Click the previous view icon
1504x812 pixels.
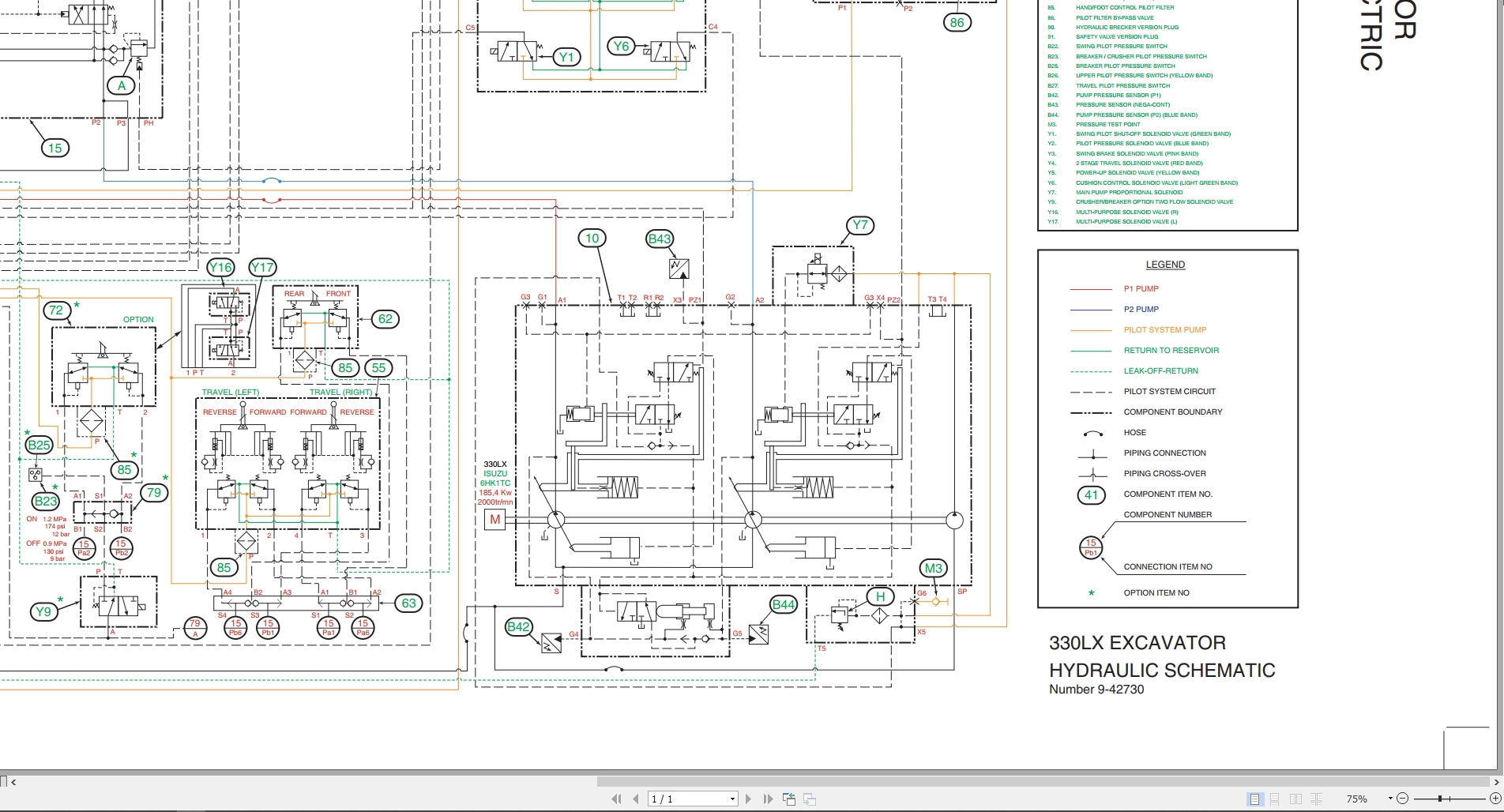click(789, 799)
